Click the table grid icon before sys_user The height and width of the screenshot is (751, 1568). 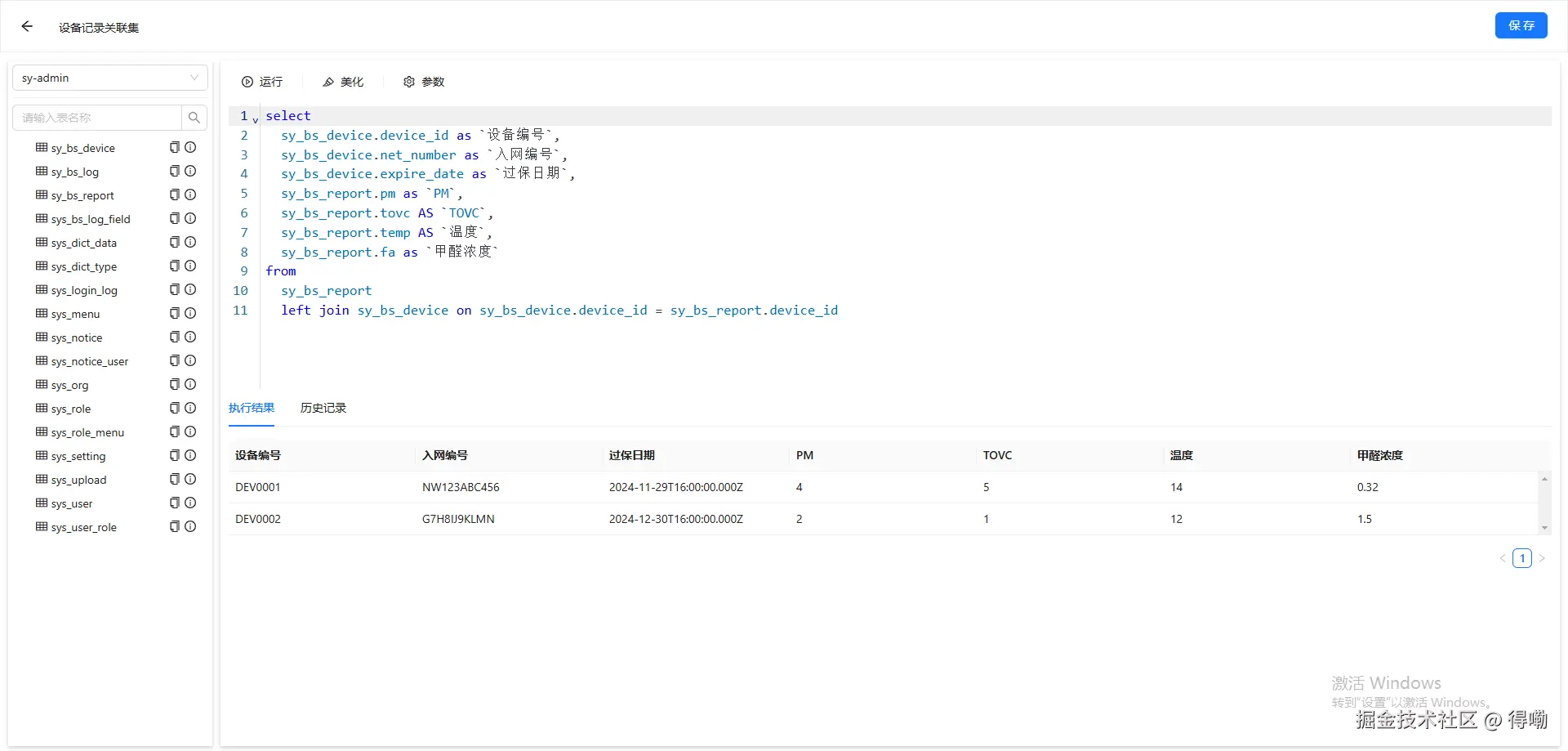click(x=40, y=503)
